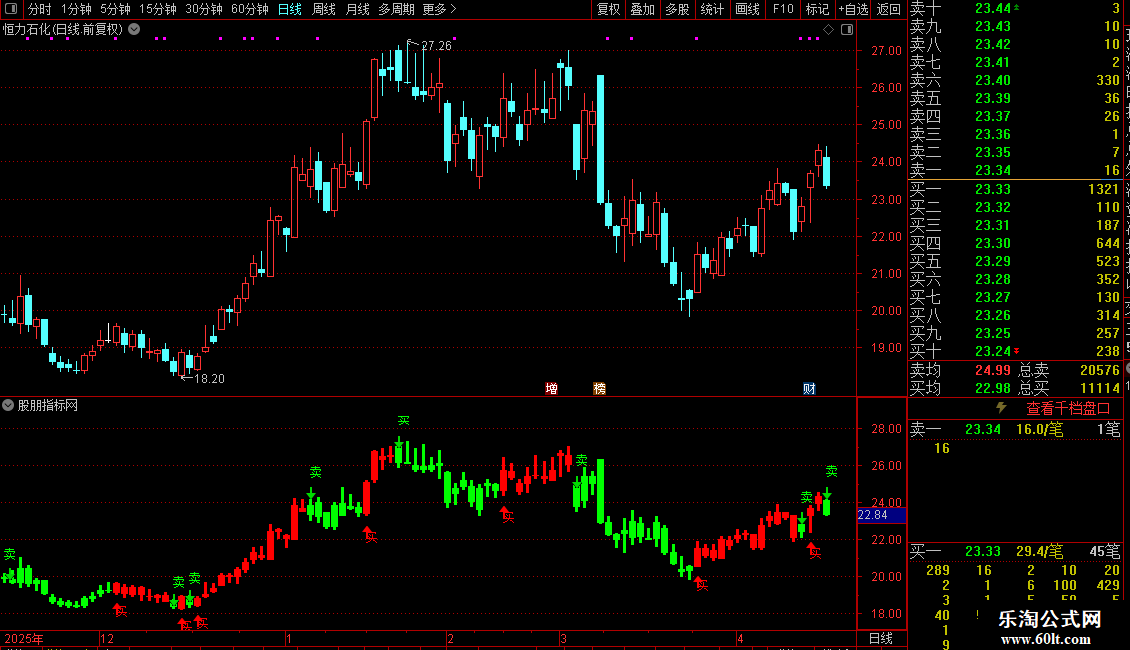Open 多周期 multi-period view
The height and width of the screenshot is (650, 1130).
tap(396, 9)
